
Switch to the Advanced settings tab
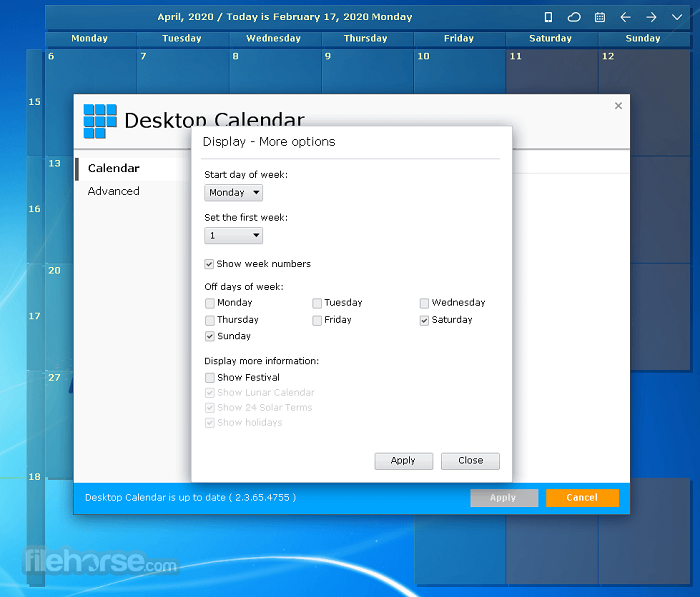tap(113, 191)
